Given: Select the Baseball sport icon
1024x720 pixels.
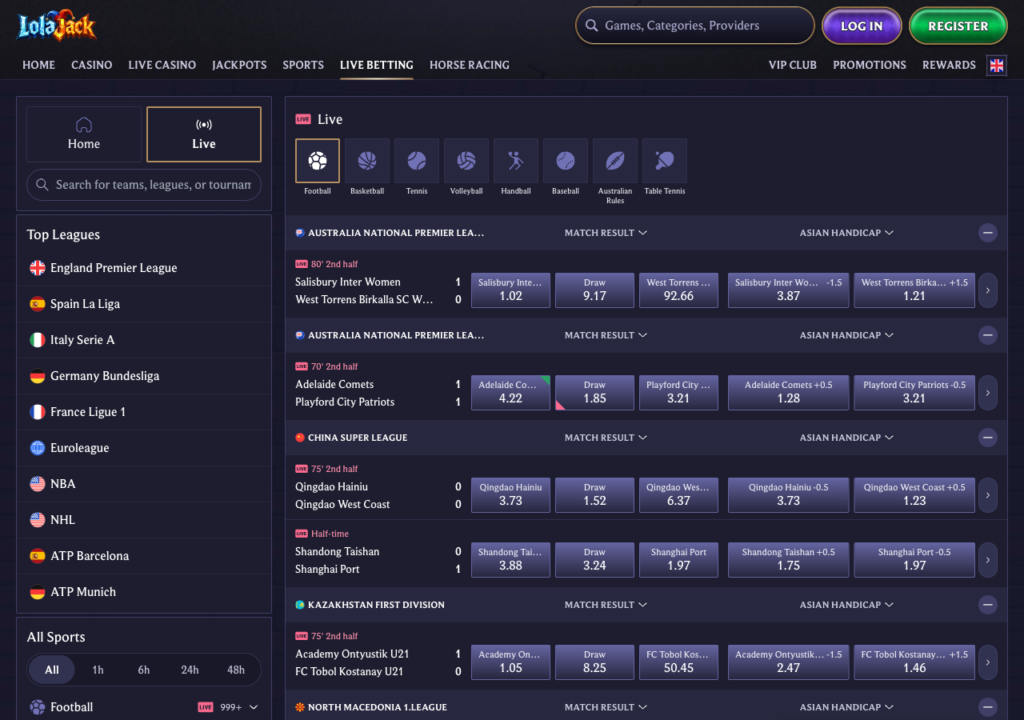Looking at the screenshot, I should click(565, 161).
